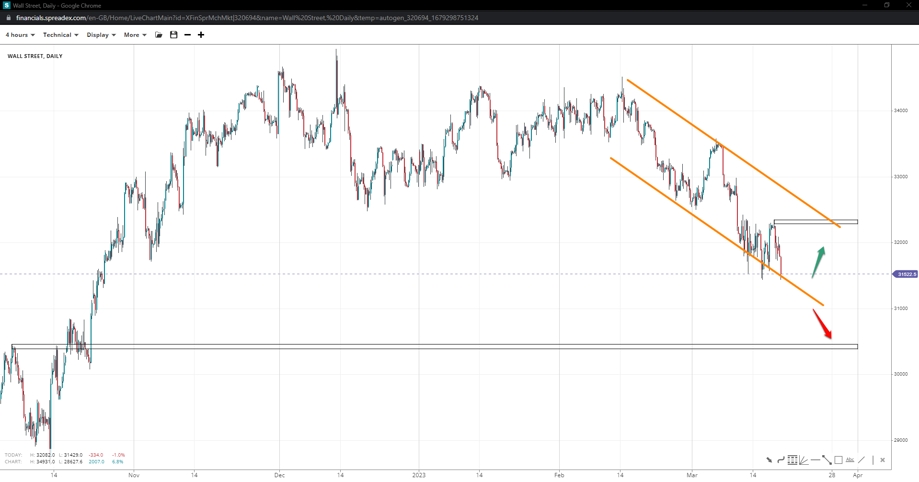Open the More menu
Viewport: 919px width, 482px height.
(x=134, y=35)
